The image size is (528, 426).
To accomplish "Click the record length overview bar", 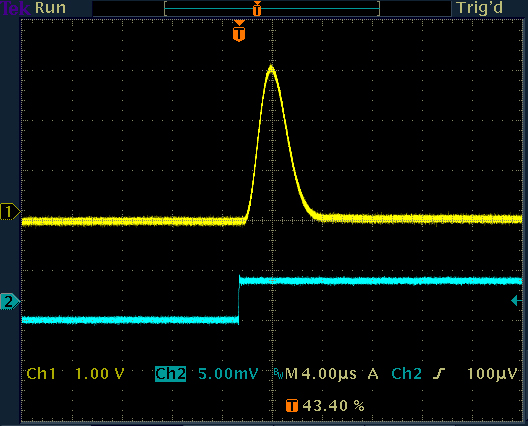I will [272, 8].
